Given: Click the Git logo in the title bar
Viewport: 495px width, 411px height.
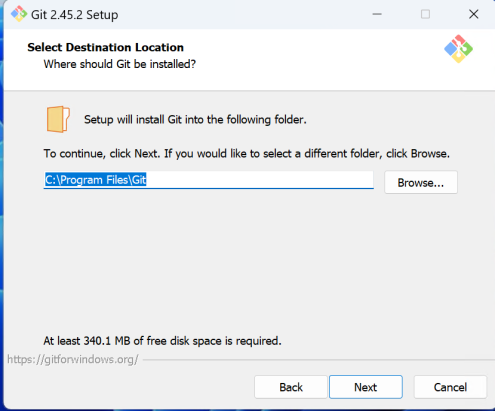Looking at the screenshot, I should [x=19, y=14].
